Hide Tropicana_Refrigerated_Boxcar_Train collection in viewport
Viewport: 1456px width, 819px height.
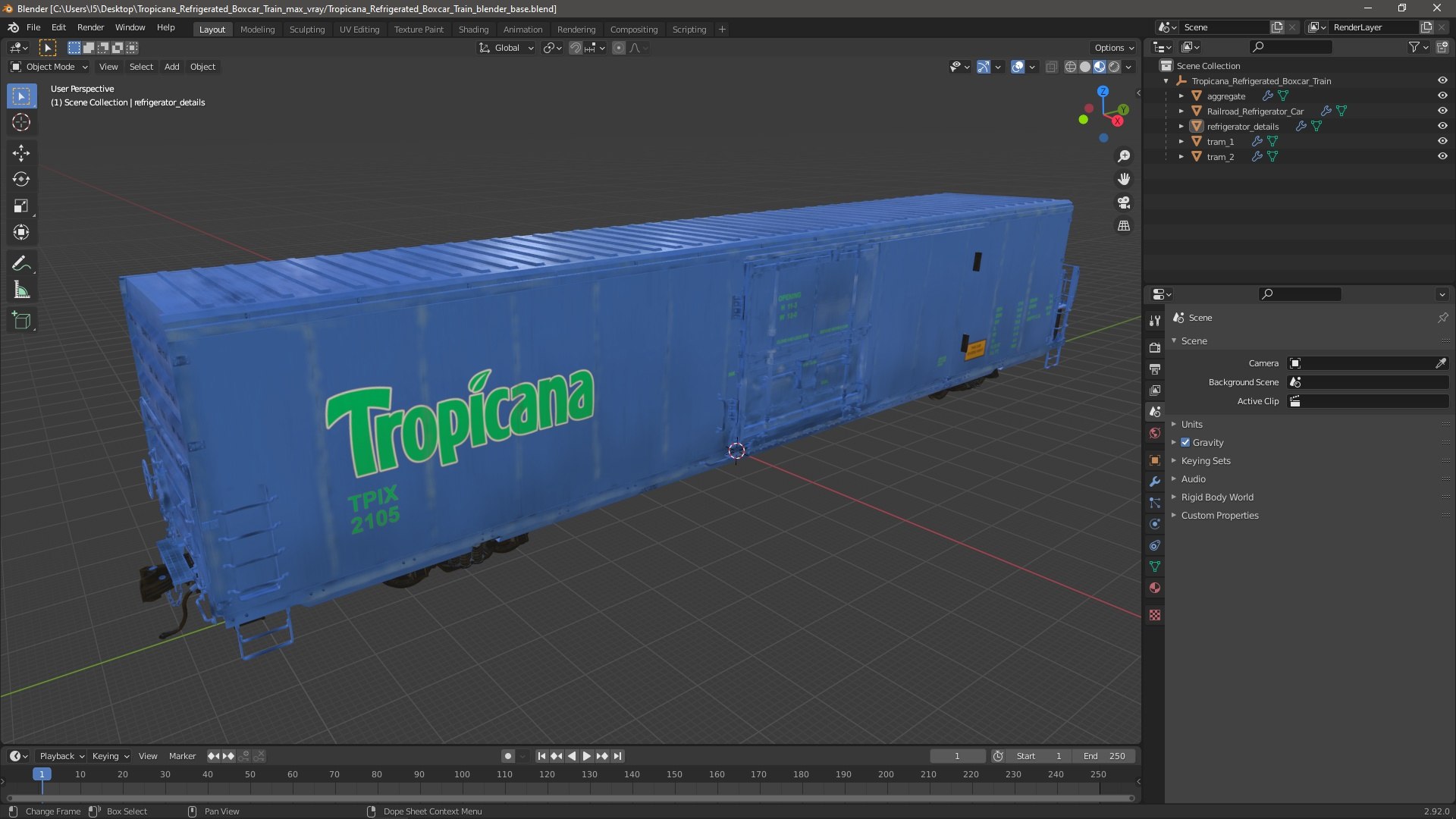pyautogui.click(x=1442, y=80)
